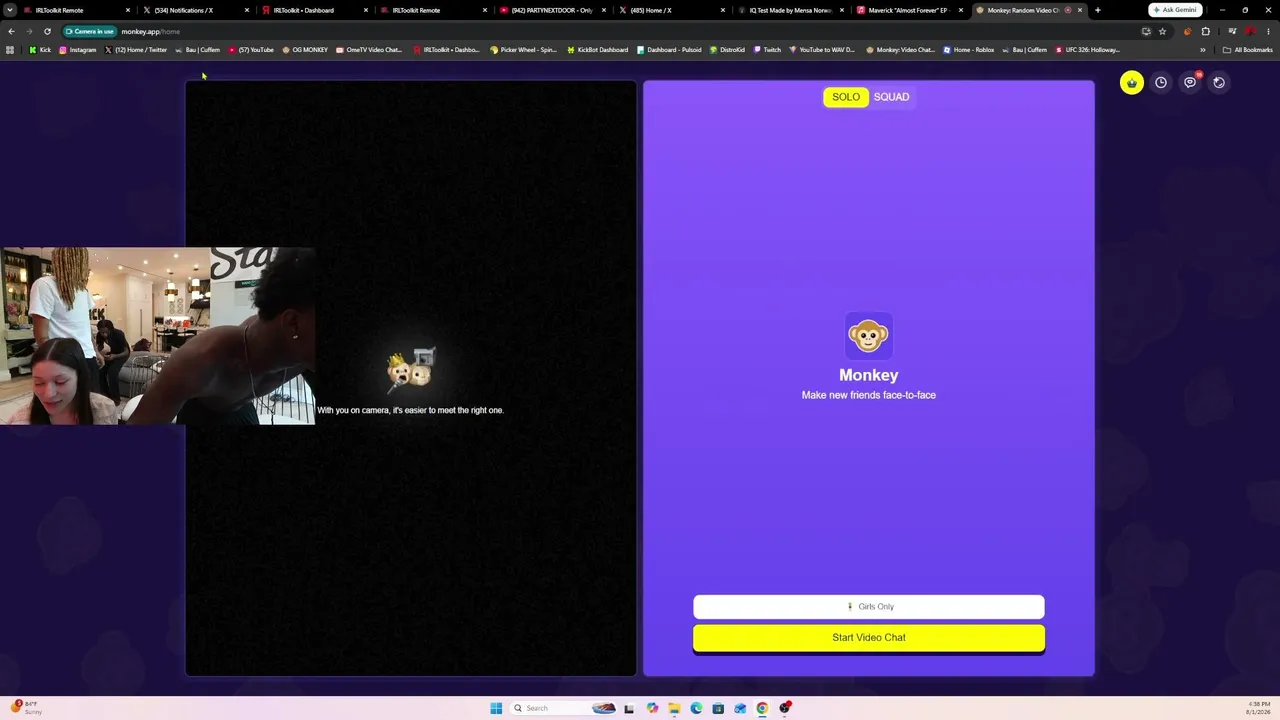Open the DistroKid bookmark
Screen dimensions: 1280x720
point(727,50)
